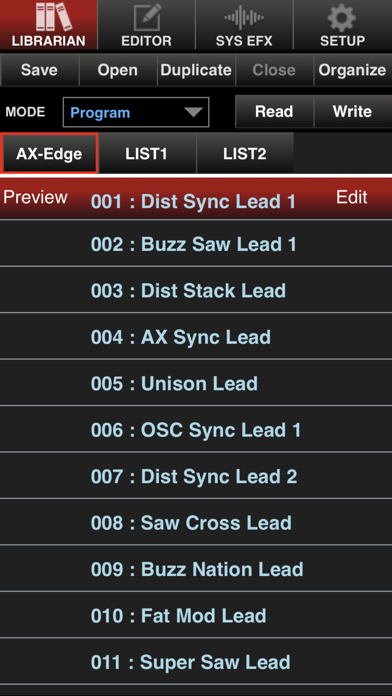
Task: Edit the Dist Sync Lead 1 patch
Action: tap(352, 197)
